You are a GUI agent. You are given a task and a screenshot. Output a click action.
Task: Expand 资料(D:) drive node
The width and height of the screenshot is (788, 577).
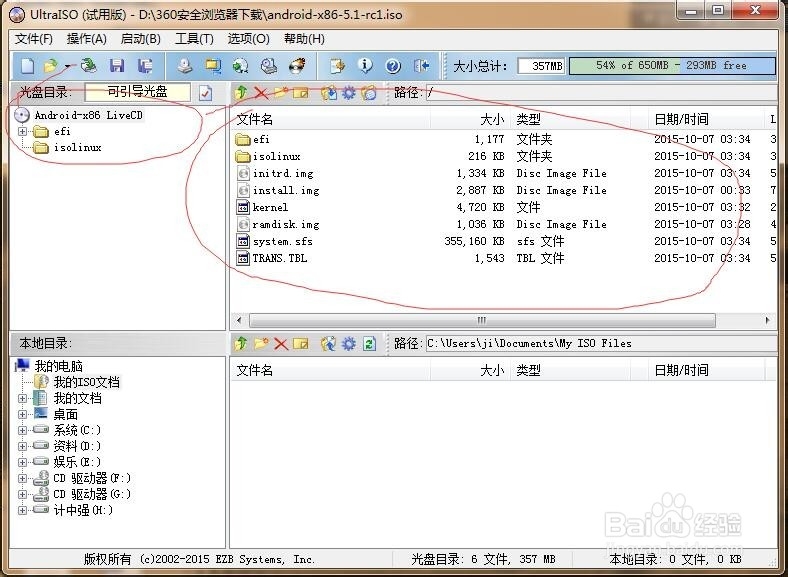(22, 446)
